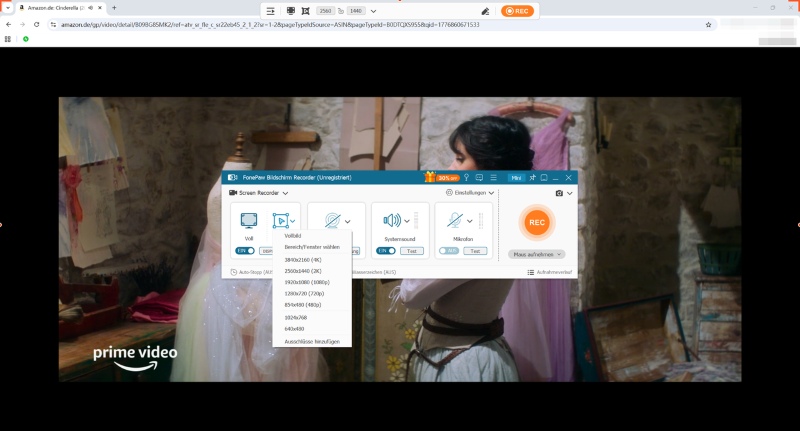Start recording with the small floating-toolbar REC button
Viewport: 800px width, 431px height.
pos(517,11)
